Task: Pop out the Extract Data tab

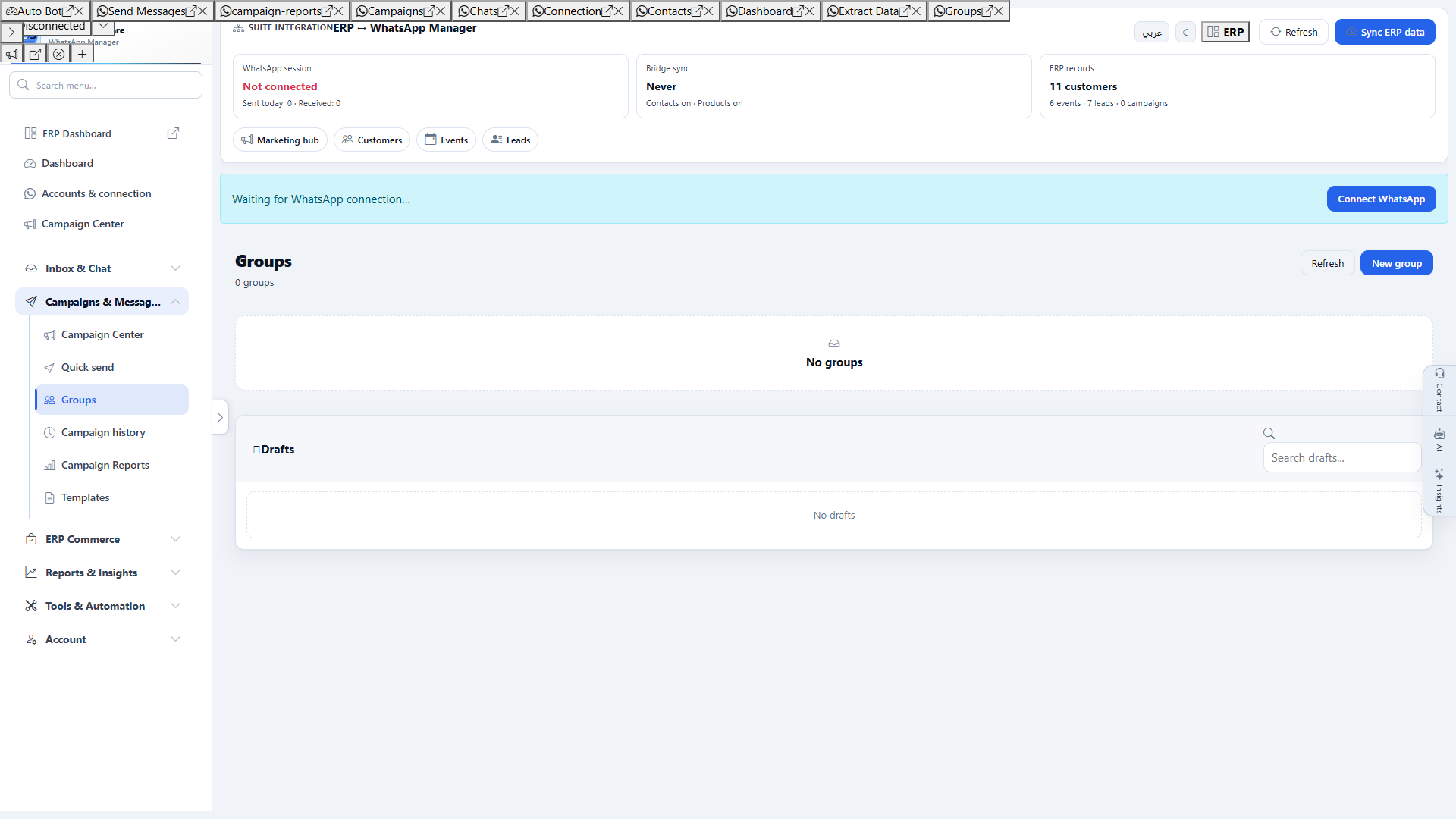Action: tap(905, 11)
